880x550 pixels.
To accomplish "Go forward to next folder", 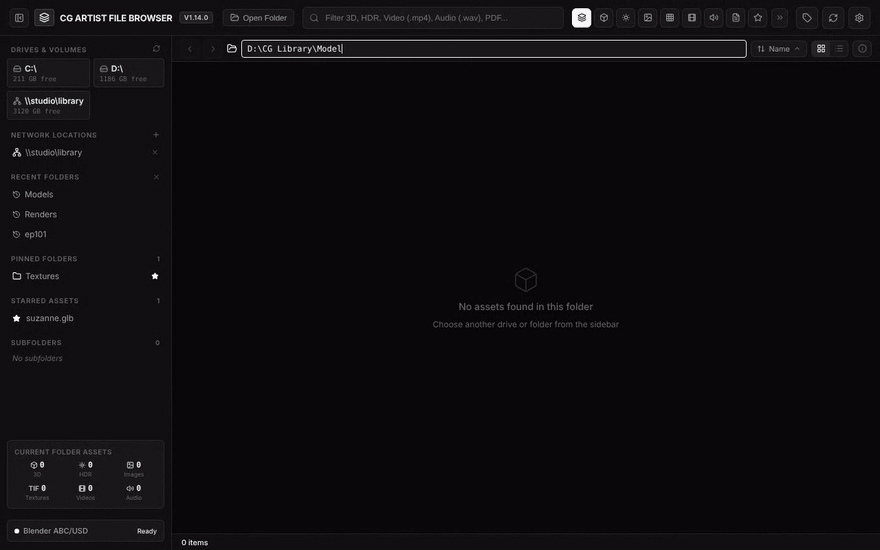I will (x=213, y=49).
